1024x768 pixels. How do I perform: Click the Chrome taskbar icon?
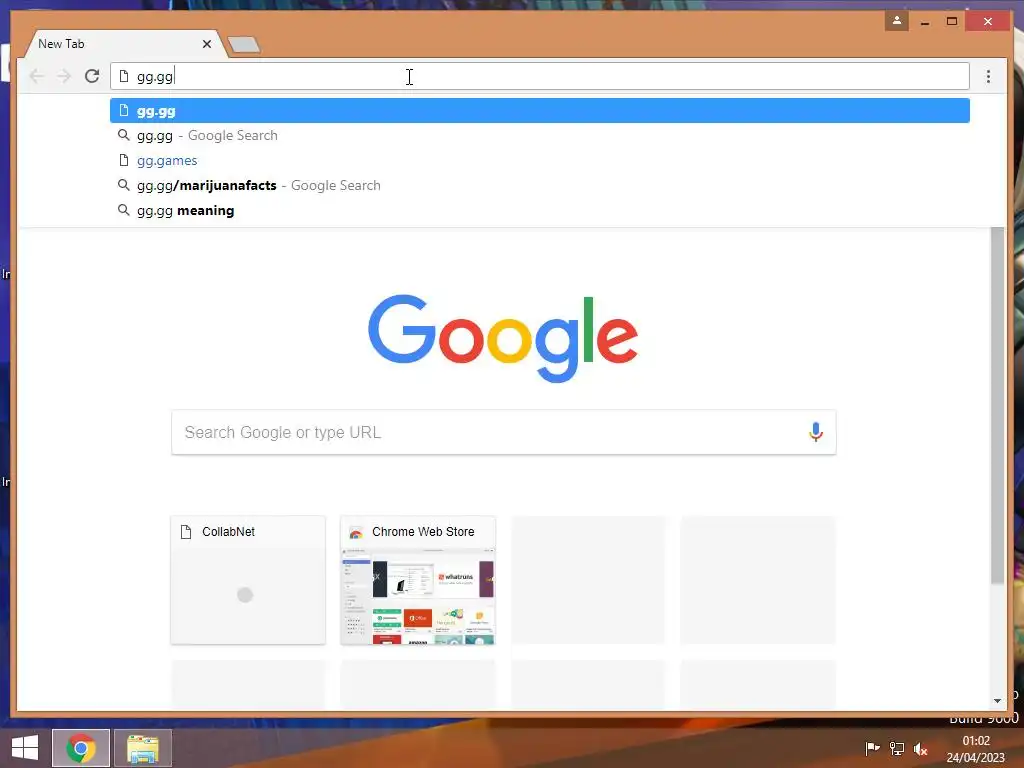click(81, 748)
